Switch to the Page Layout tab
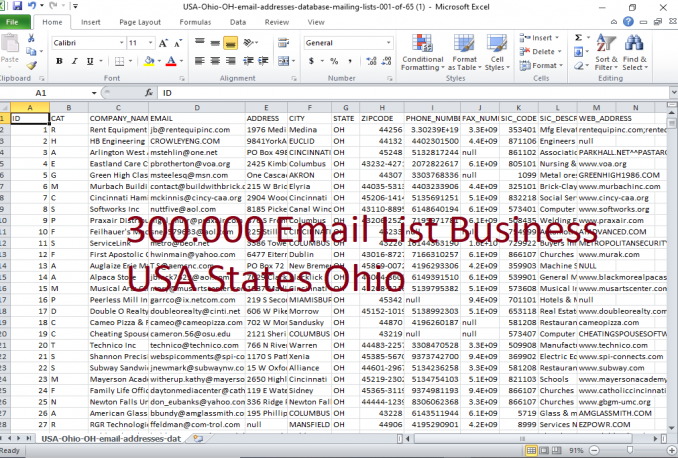The width and height of the screenshot is (678, 458). click(138, 21)
